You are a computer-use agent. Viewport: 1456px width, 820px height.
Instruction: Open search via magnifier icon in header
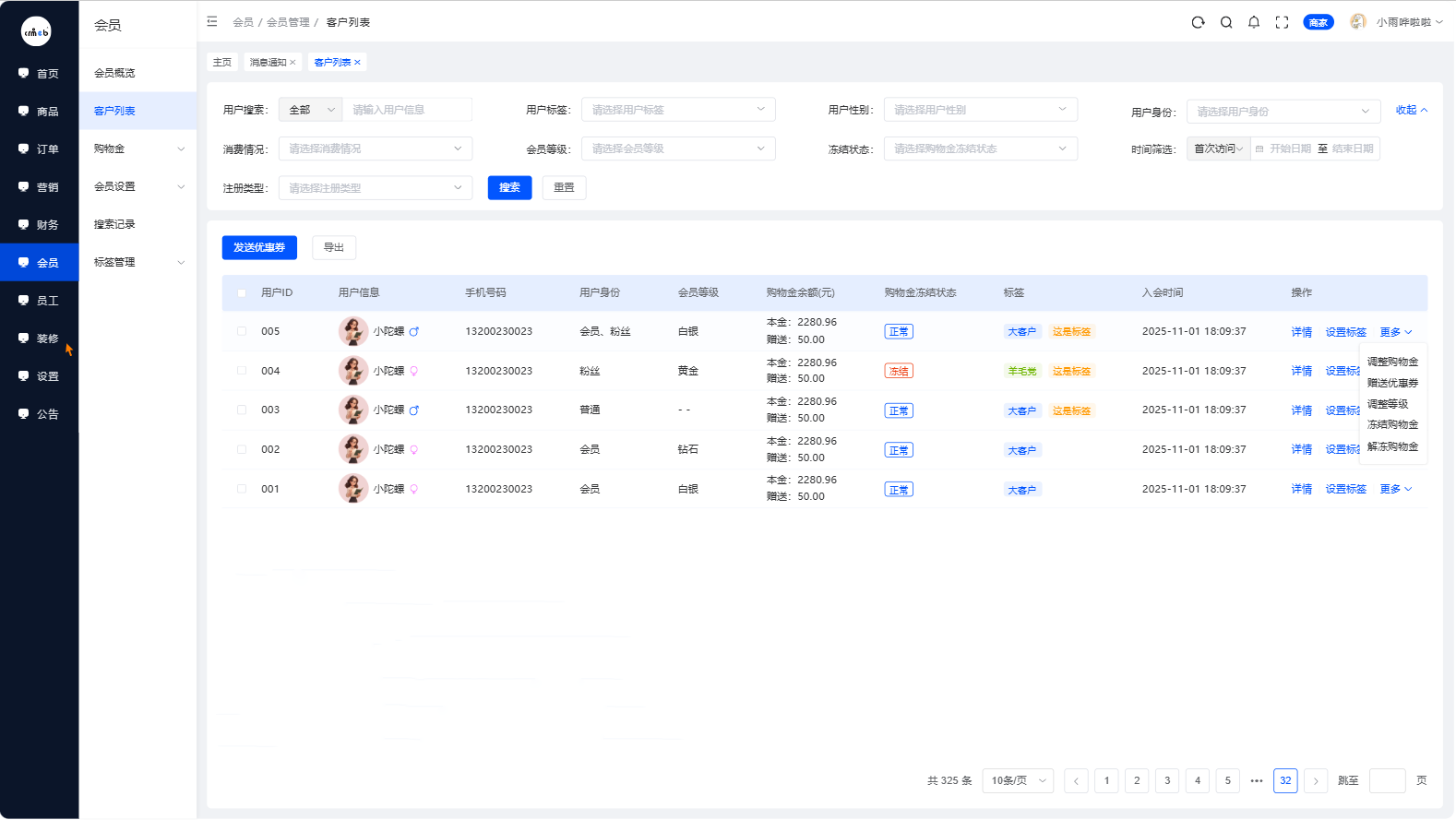(x=1226, y=22)
